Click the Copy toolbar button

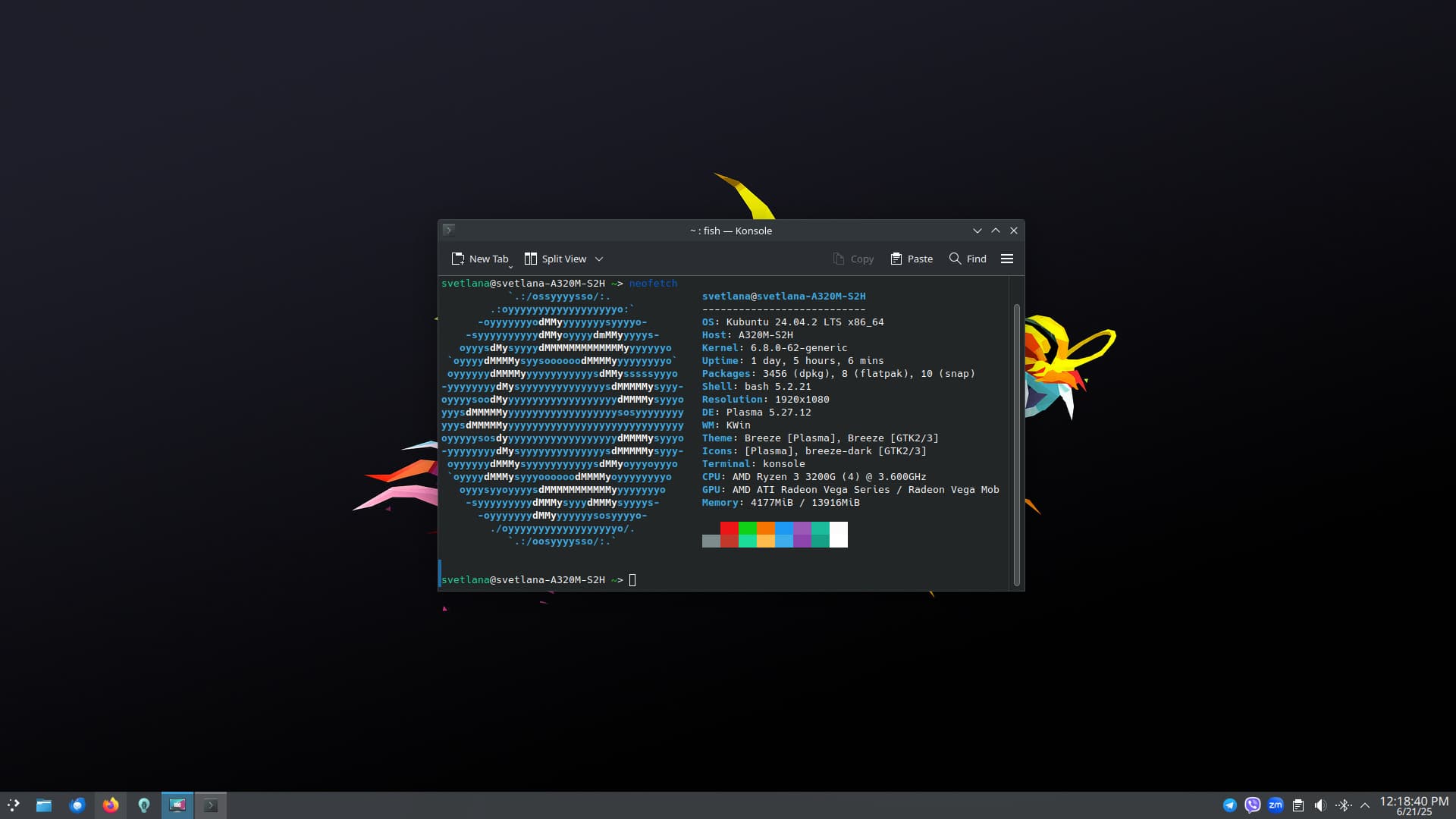tap(853, 259)
